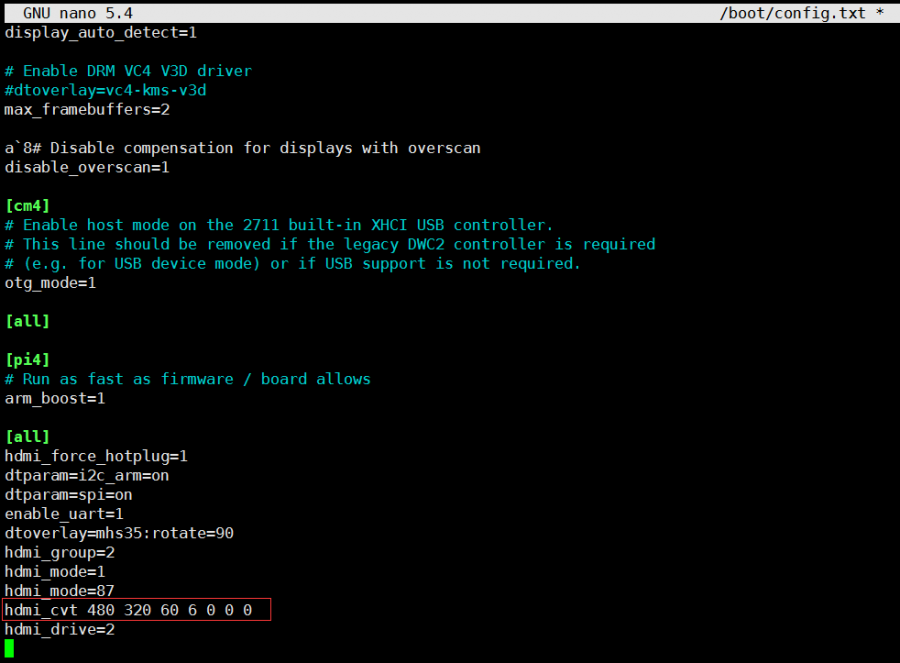900x663 pixels.
Task: Select the enable_uart=1 line
Action: click(x=64, y=514)
